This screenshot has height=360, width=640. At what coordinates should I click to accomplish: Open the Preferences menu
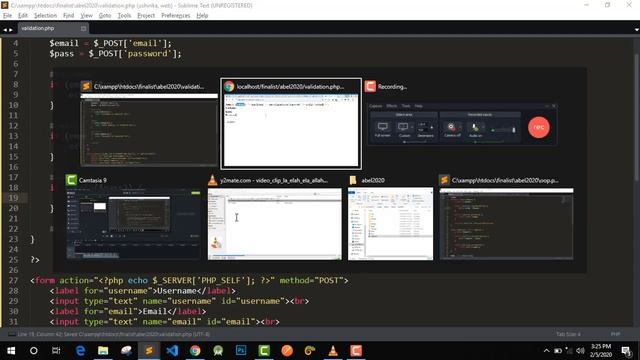click(x=176, y=16)
